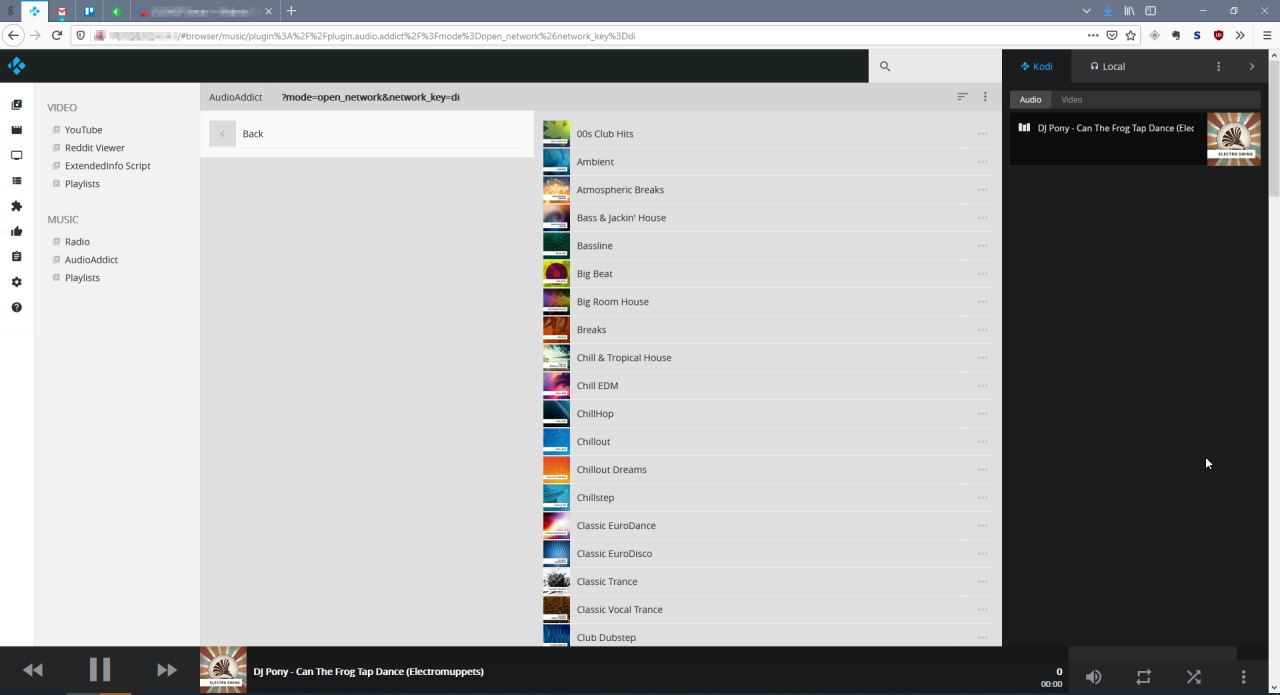Open the Bass & Jackin' House channel
The image size is (1280, 695).
click(621, 218)
